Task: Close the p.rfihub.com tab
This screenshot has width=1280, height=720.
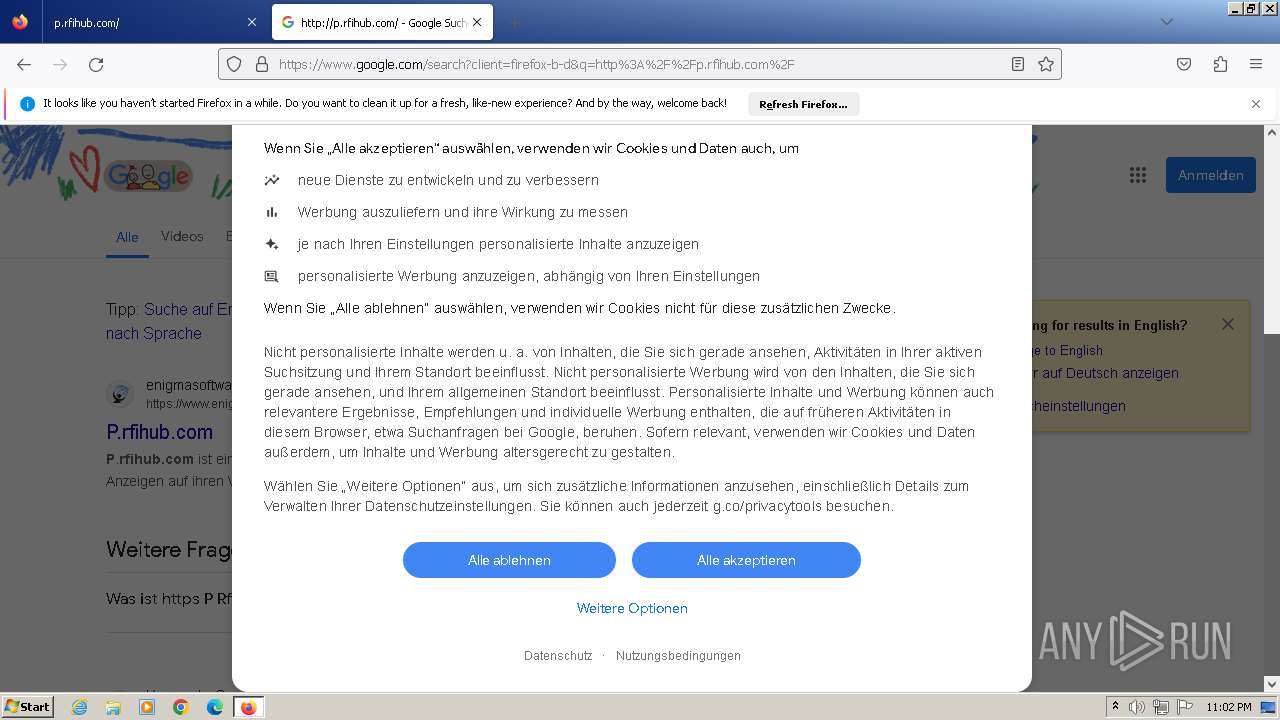Action: (x=251, y=22)
